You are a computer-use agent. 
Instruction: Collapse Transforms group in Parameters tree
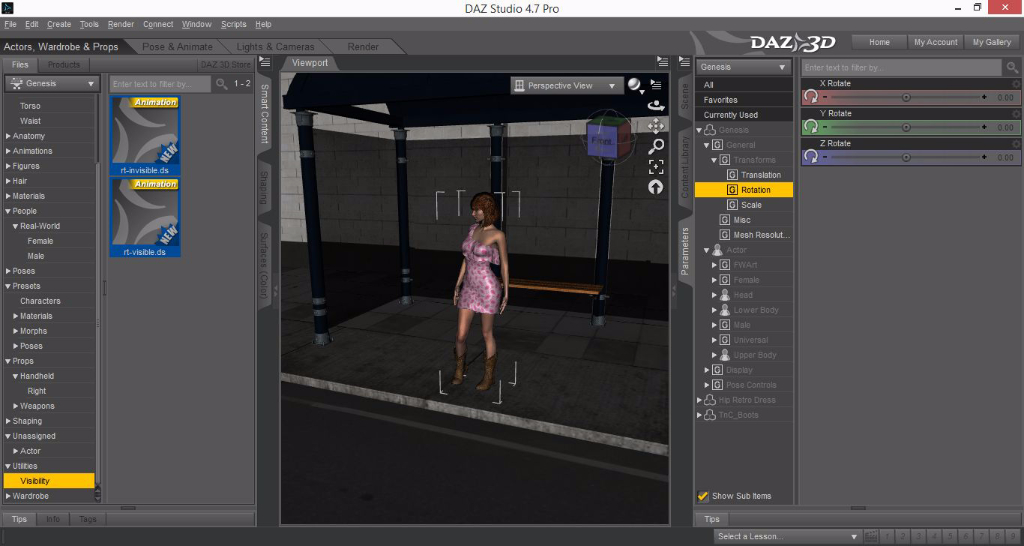coord(714,160)
